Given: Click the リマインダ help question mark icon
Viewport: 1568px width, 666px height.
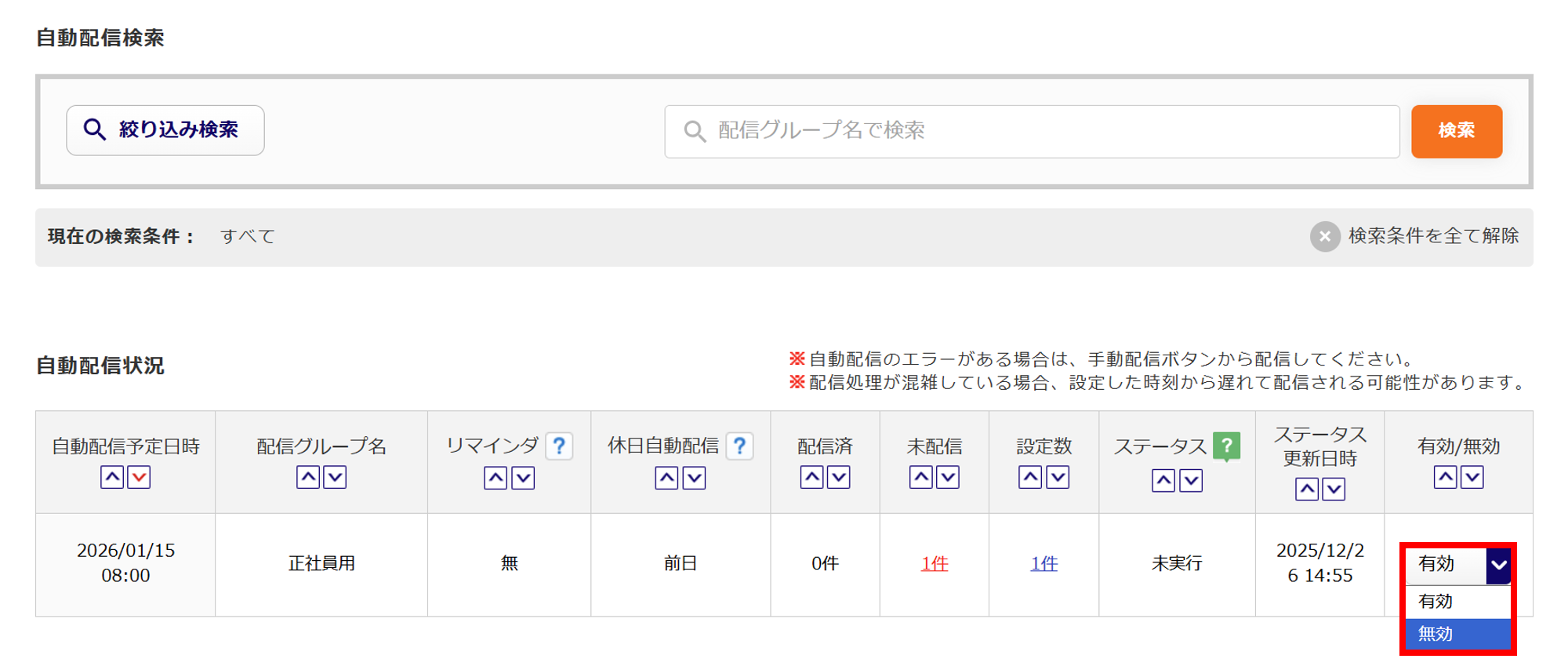Looking at the screenshot, I should 559,446.
